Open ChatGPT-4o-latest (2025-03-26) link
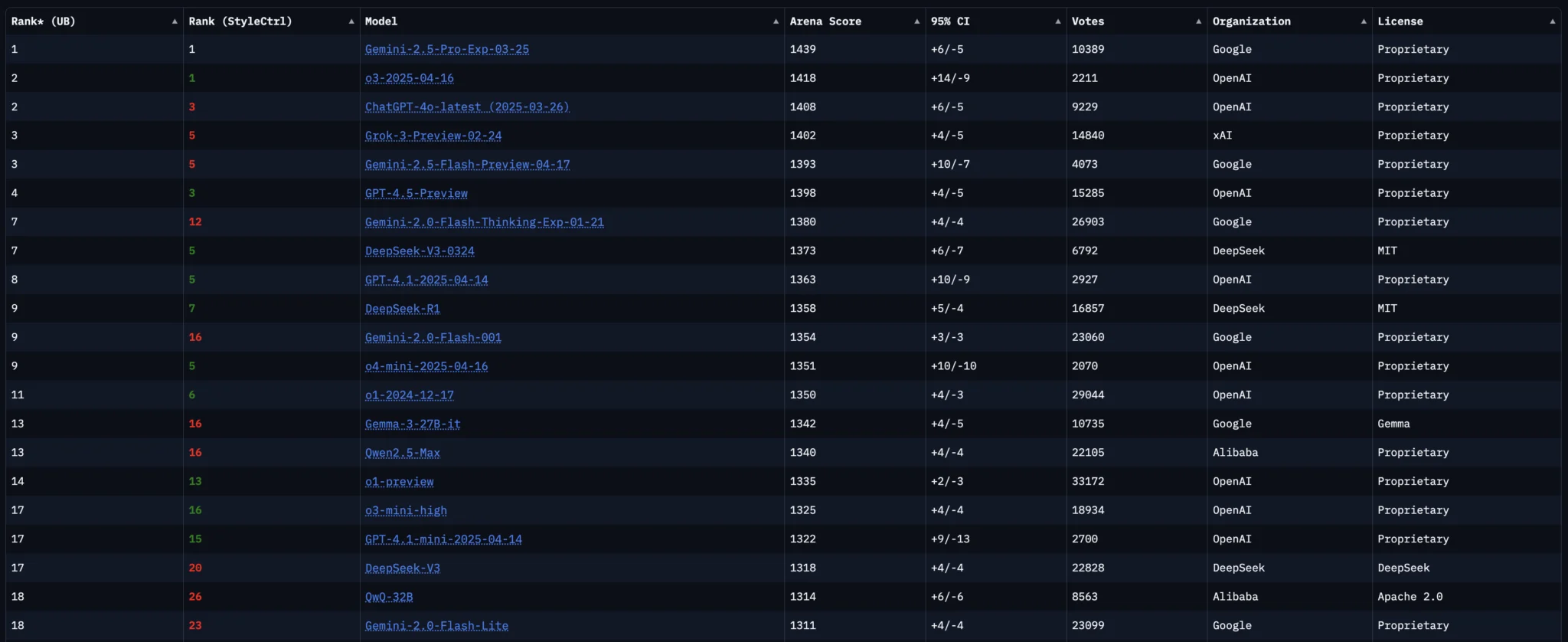The width and height of the screenshot is (1568, 642). click(467, 106)
